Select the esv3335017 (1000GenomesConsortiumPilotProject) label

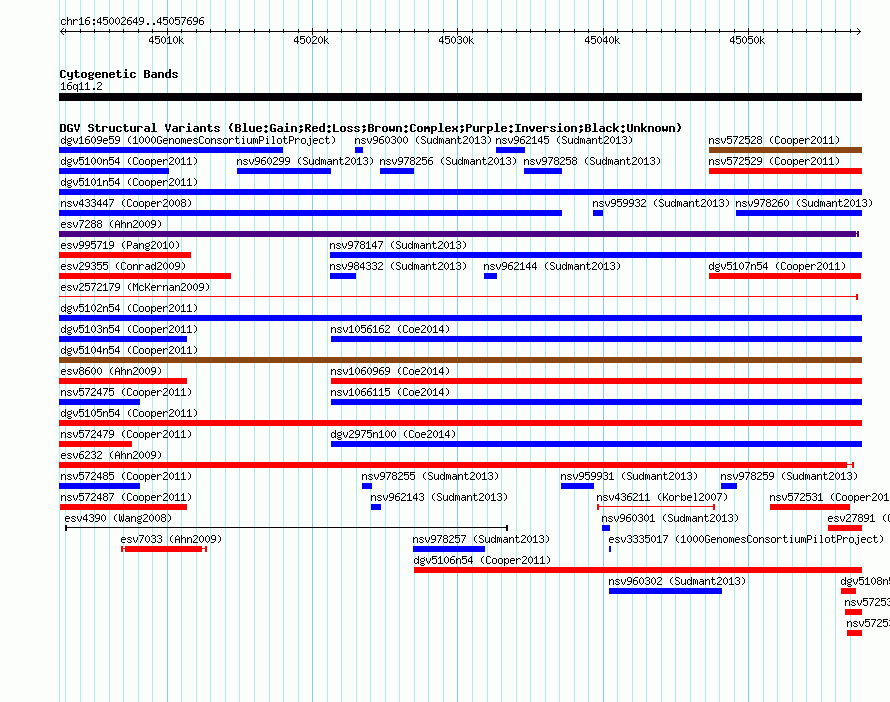[x=746, y=539]
